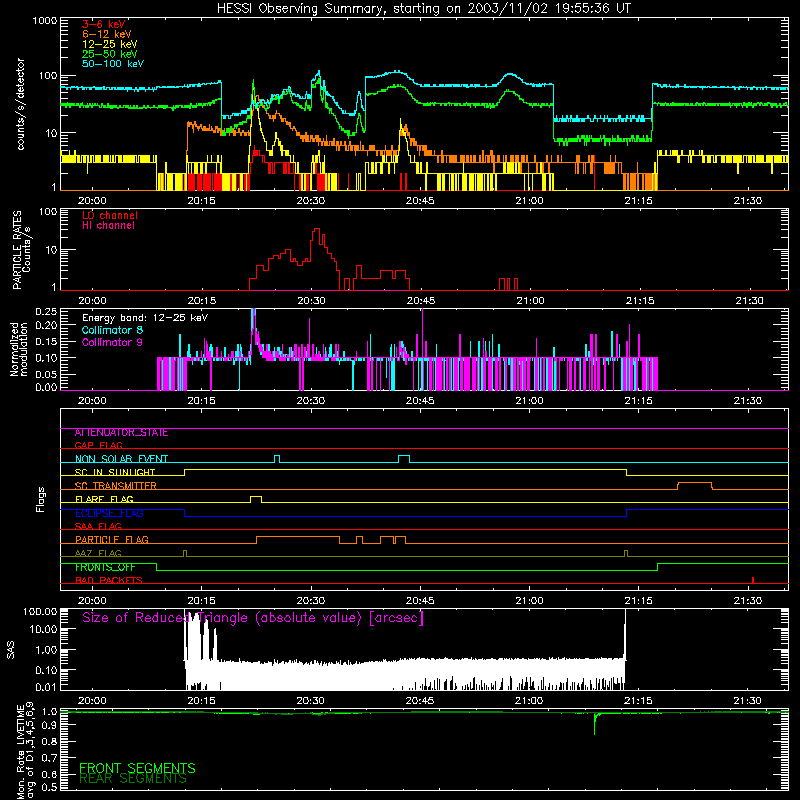The height and width of the screenshot is (800, 800).
Task: Click the counts/s/detector axis label
Action: pyautogui.click(x=21, y=104)
